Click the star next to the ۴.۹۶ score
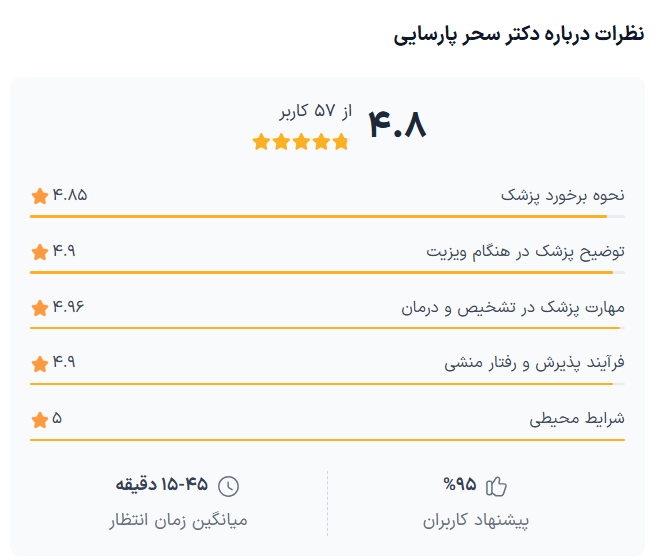Viewport: 658px width, 560px height. (40, 308)
